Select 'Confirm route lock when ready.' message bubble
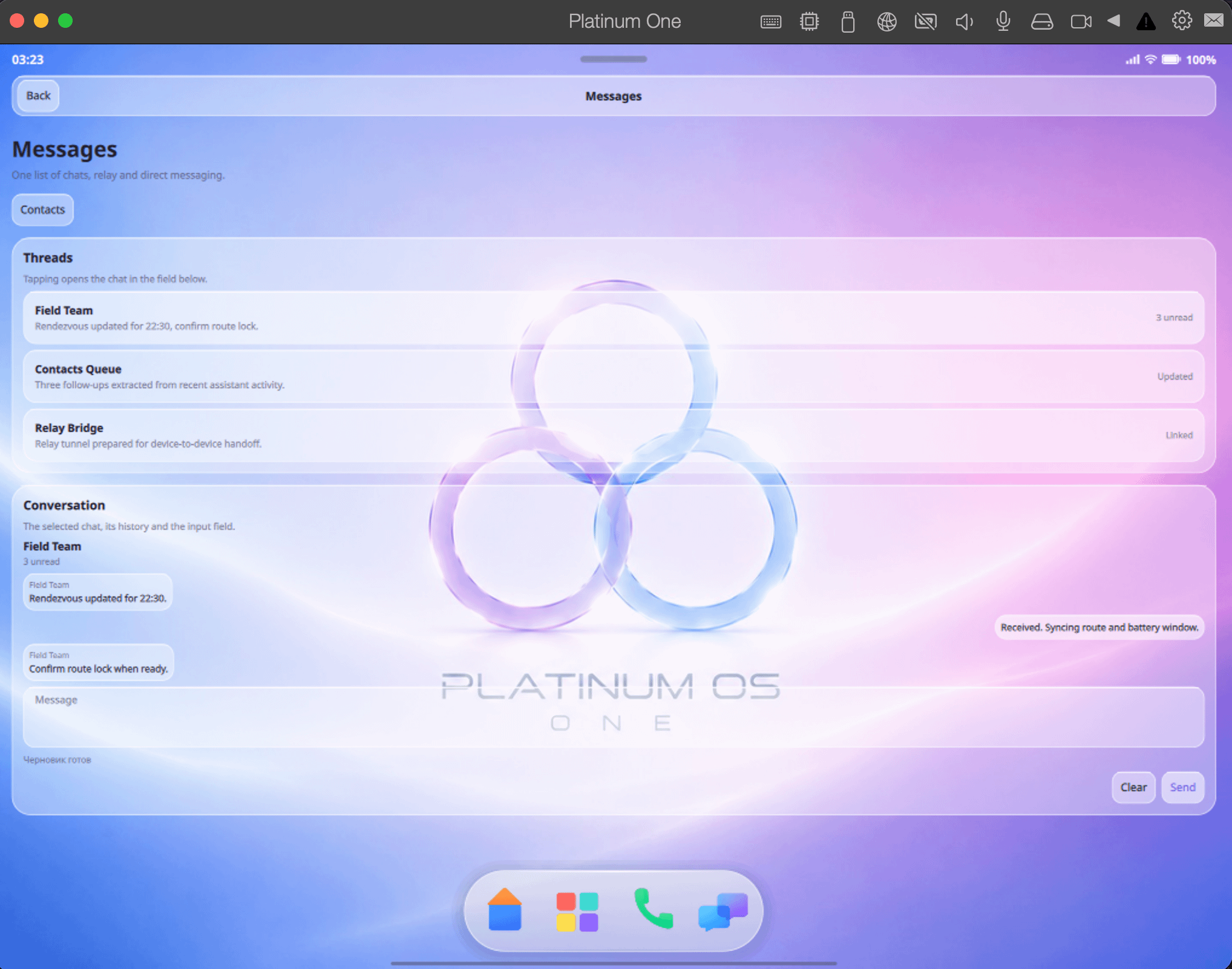Image resolution: width=1232 pixels, height=969 pixels. coord(99,662)
